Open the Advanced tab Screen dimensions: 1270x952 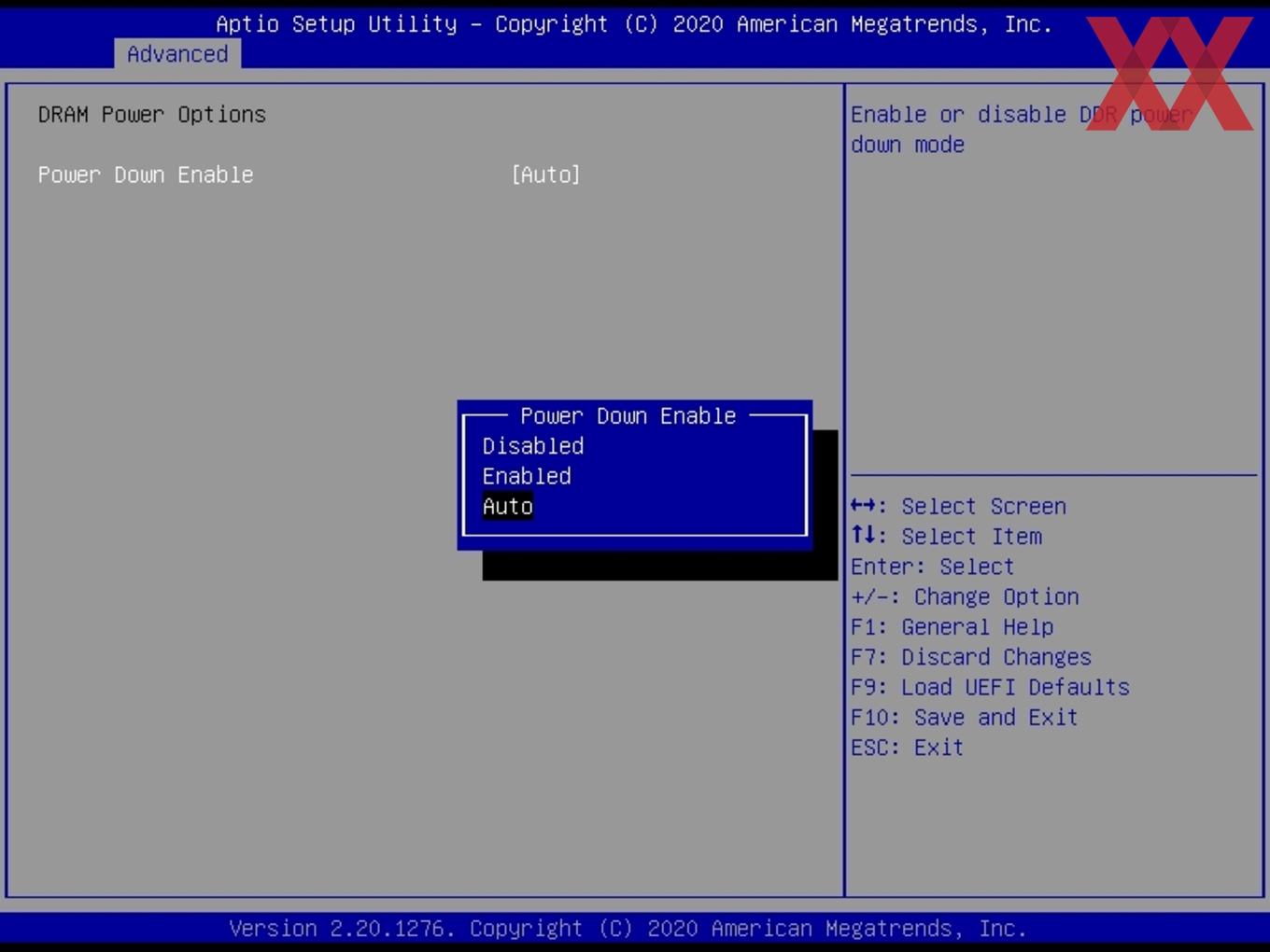coord(177,54)
